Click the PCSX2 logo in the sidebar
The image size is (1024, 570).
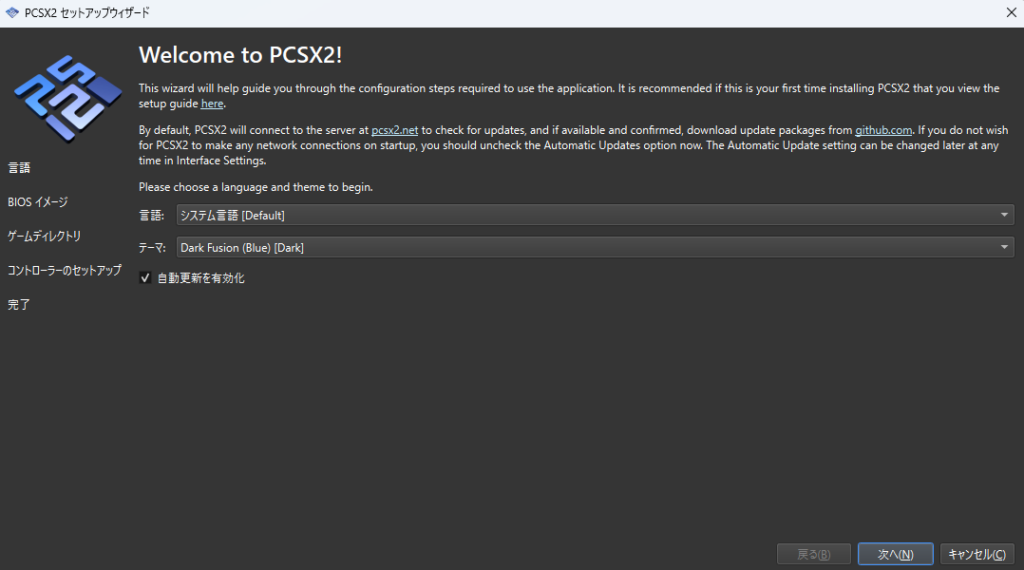[68, 99]
